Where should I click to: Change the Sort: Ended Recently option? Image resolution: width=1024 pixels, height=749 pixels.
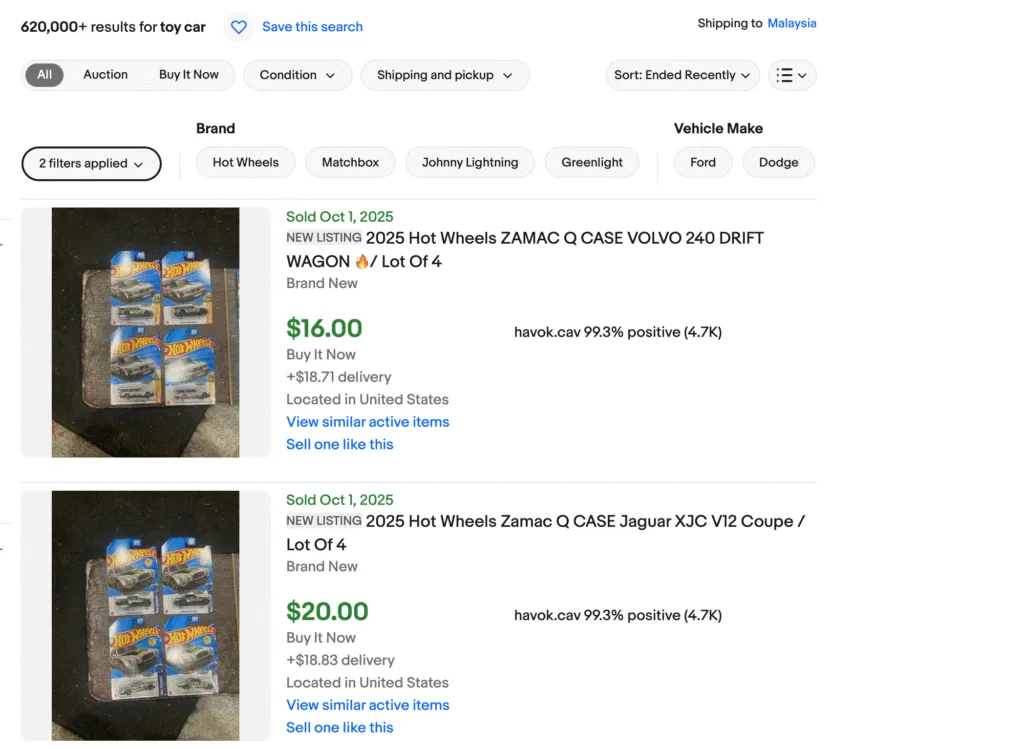click(x=682, y=75)
